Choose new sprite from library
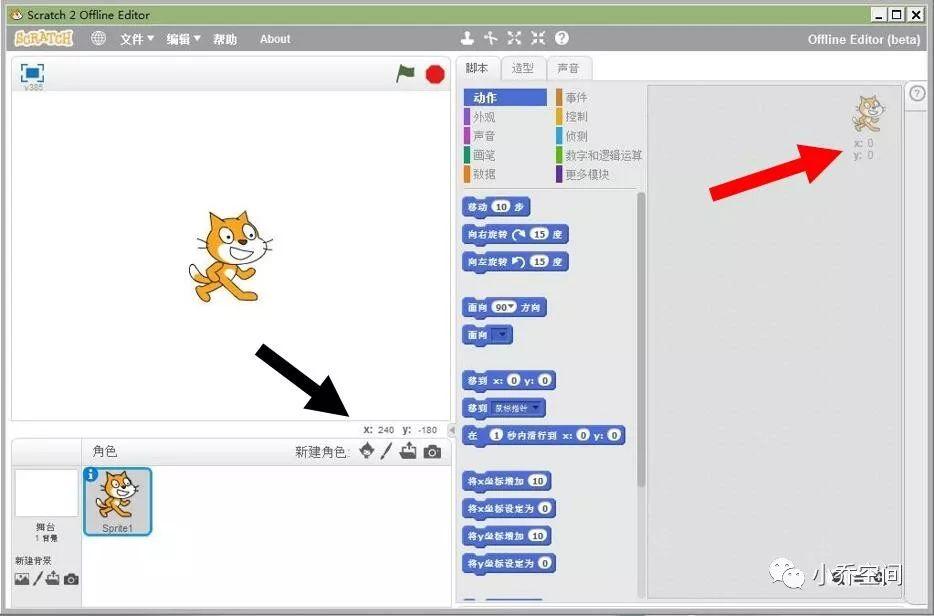Image resolution: width=934 pixels, height=616 pixels. point(367,452)
